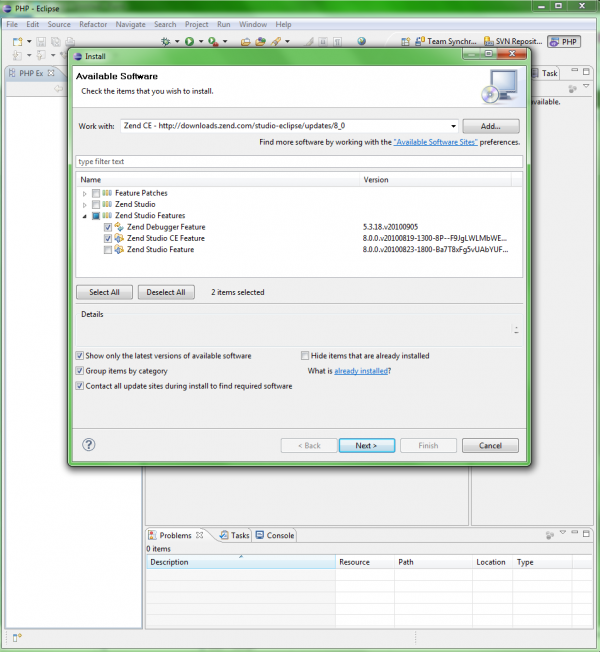
Task: Uncheck Zend Studio CE Feature checkbox
Action: (108, 238)
